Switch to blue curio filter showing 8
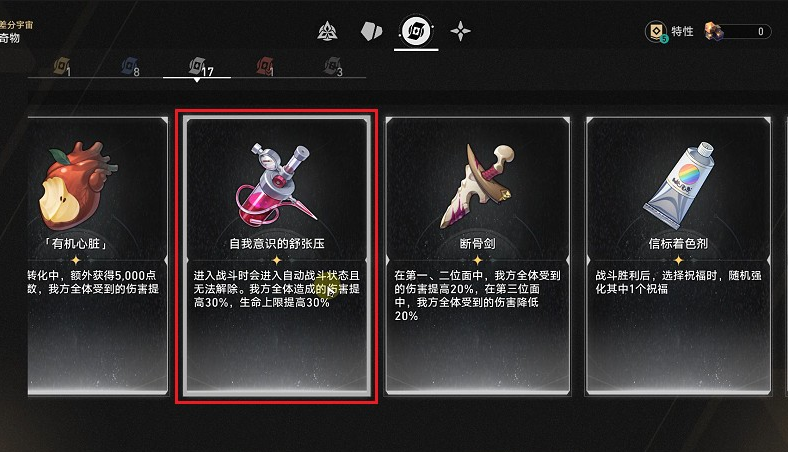This screenshot has width=788, height=452. click(x=131, y=66)
